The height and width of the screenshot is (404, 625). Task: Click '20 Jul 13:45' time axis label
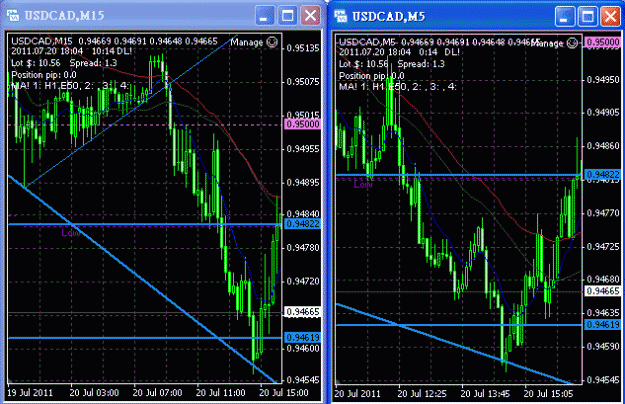point(485,394)
